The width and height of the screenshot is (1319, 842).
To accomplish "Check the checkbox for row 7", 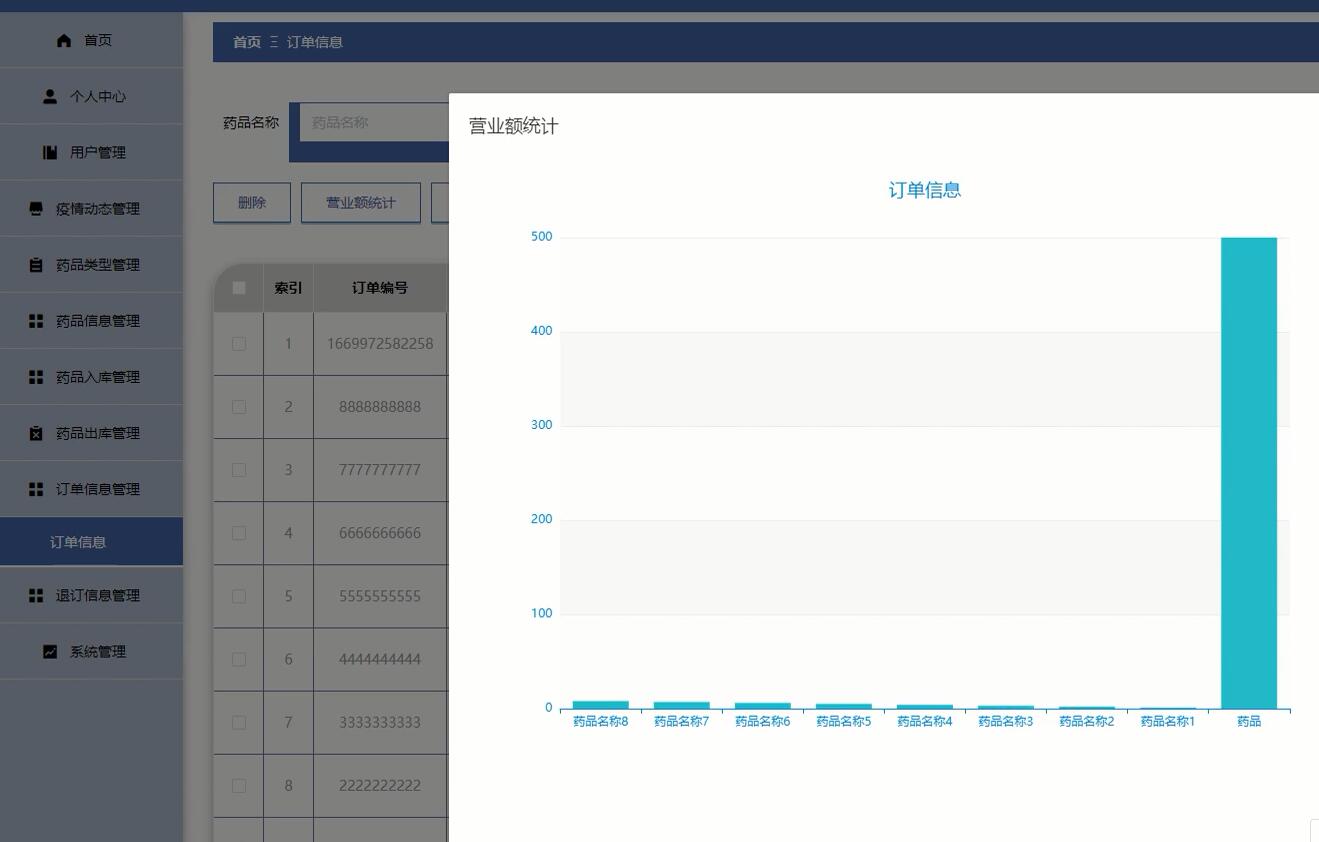I will (x=239, y=722).
